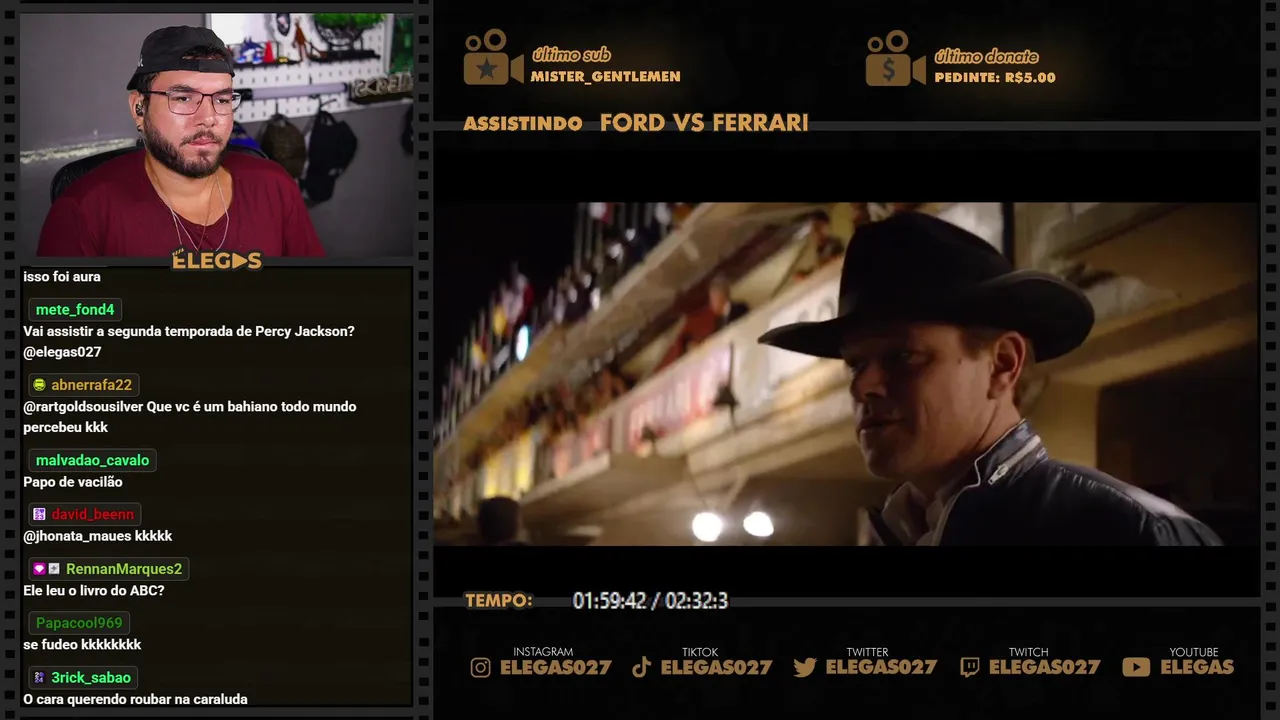This screenshot has height=720, width=1280.
Task: Click the 'último sub' heading
Action: pos(571,55)
